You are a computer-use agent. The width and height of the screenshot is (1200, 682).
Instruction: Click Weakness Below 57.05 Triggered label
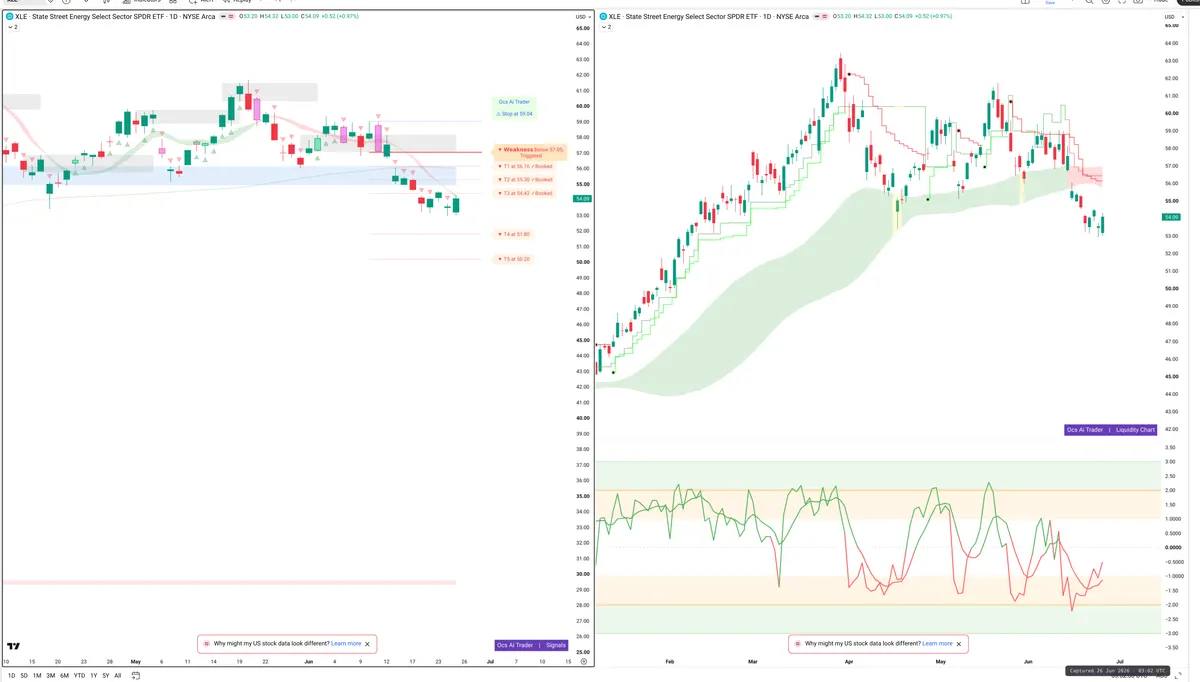pyautogui.click(x=531, y=152)
